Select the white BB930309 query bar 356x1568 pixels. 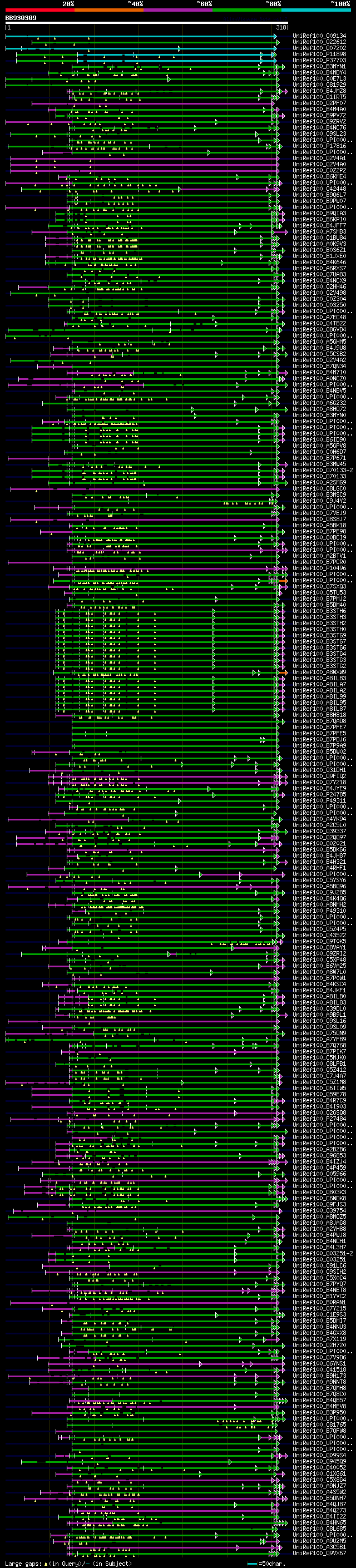(x=147, y=23)
